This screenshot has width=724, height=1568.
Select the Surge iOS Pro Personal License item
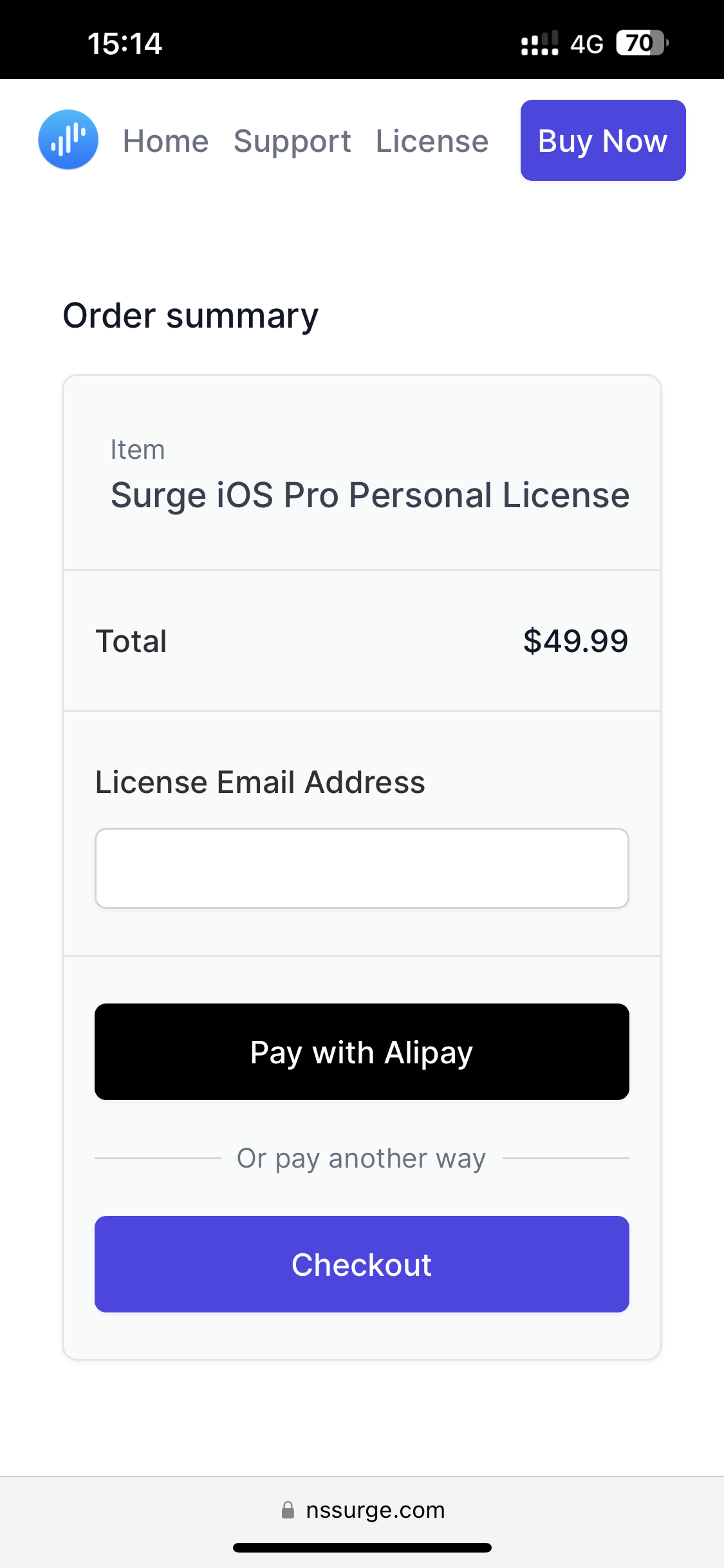[370, 495]
